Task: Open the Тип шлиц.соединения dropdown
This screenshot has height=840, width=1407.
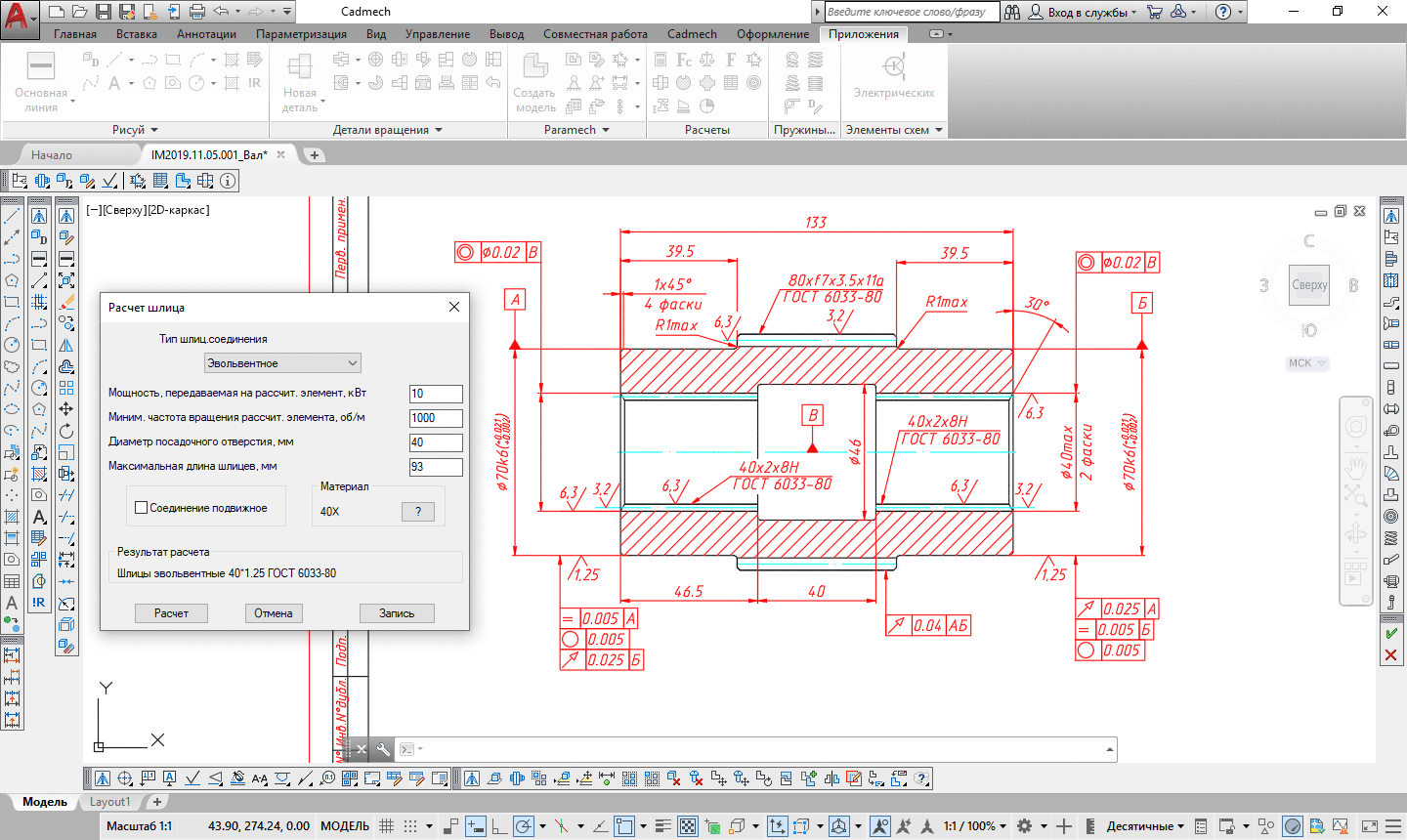Action: 282,363
